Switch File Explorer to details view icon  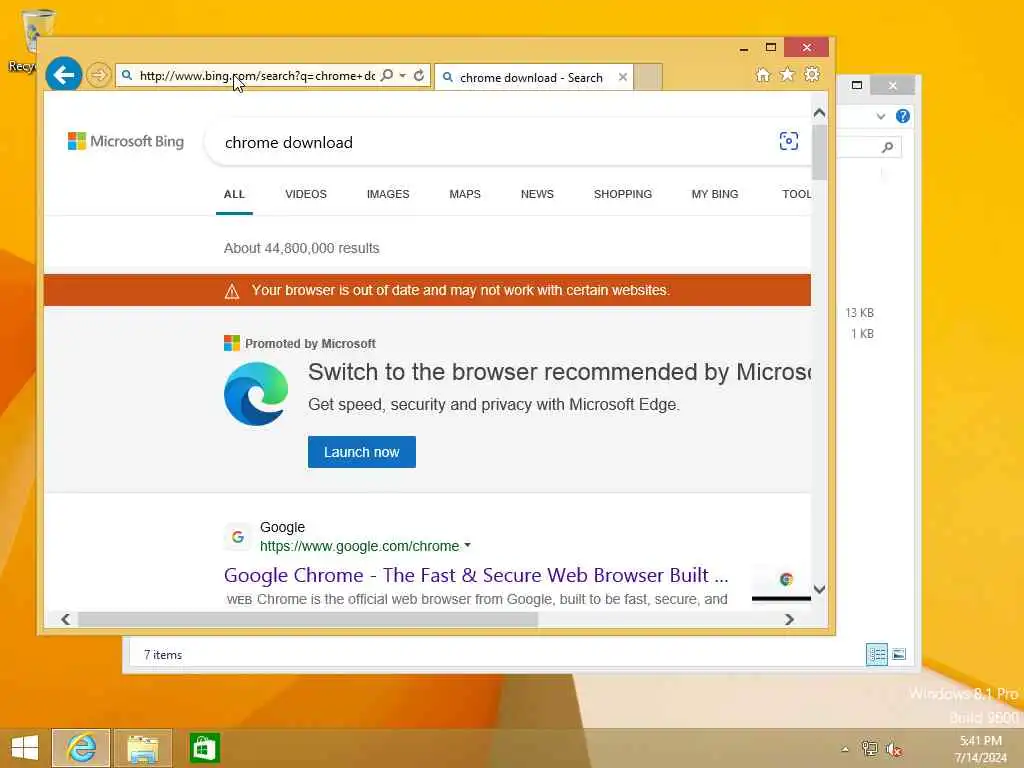click(x=876, y=654)
